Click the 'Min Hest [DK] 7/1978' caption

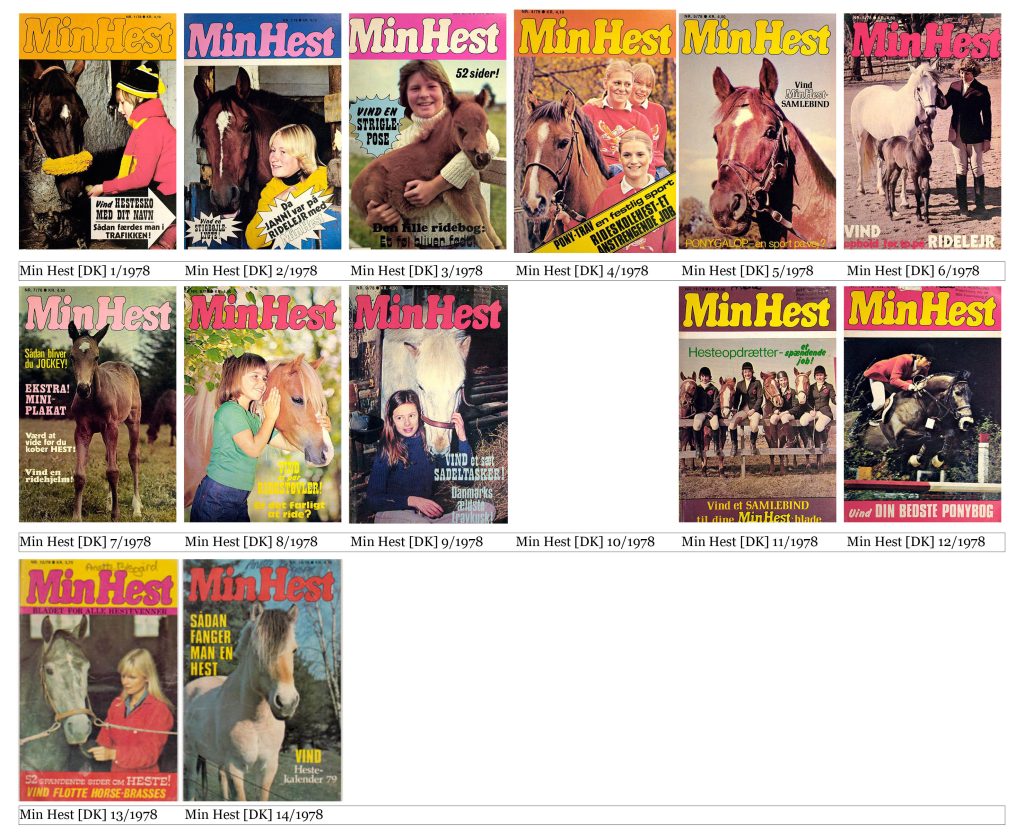point(85,541)
